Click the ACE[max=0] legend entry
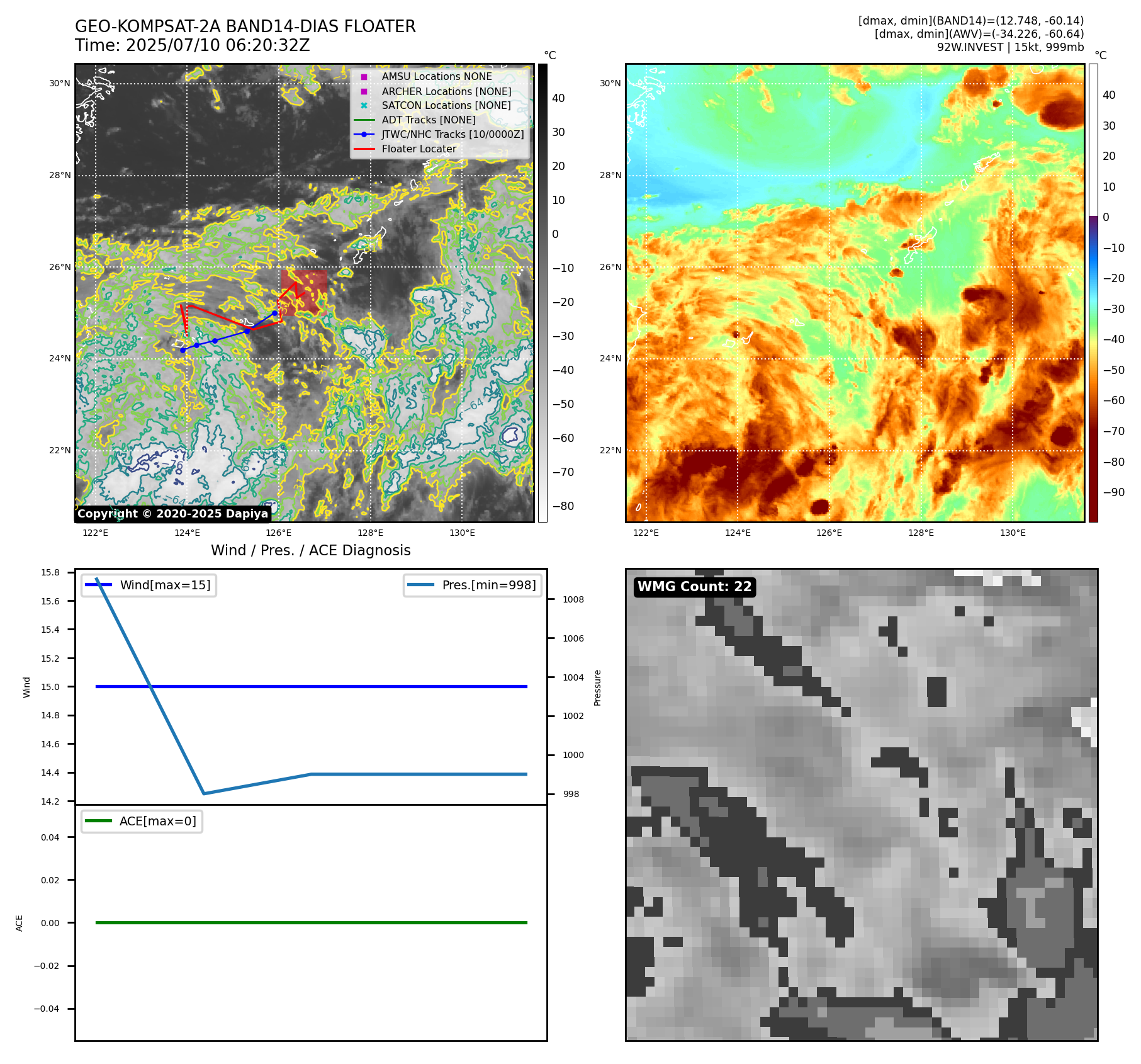The image size is (1141, 1064). click(142, 821)
